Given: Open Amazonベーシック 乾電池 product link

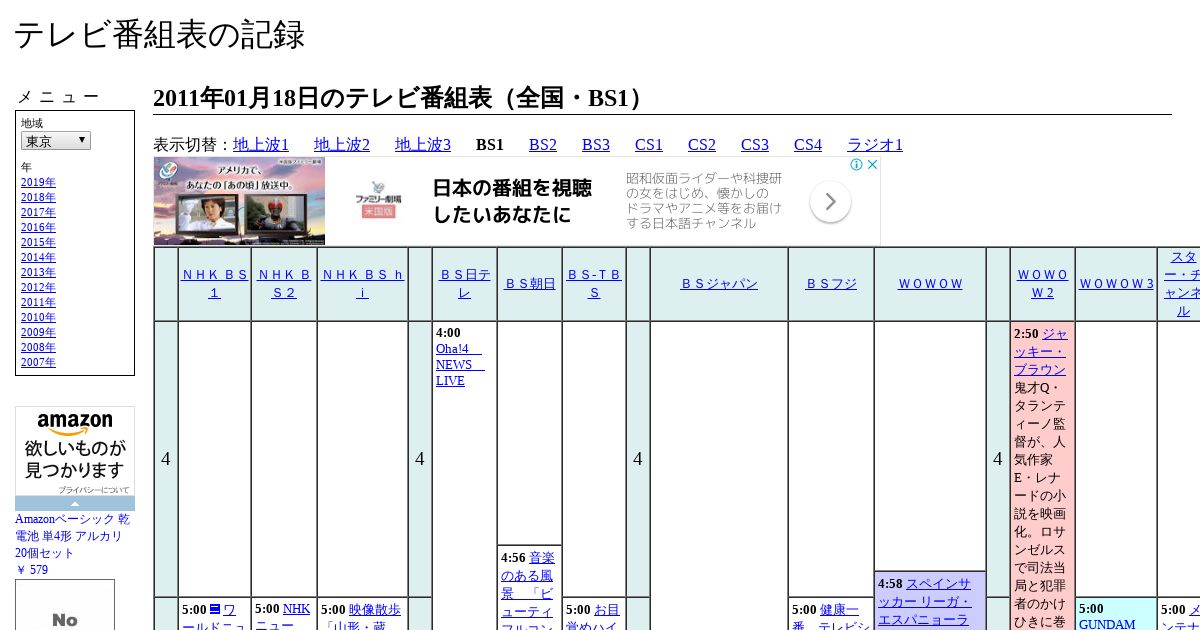Looking at the screenshot, I should click(72, 536).
